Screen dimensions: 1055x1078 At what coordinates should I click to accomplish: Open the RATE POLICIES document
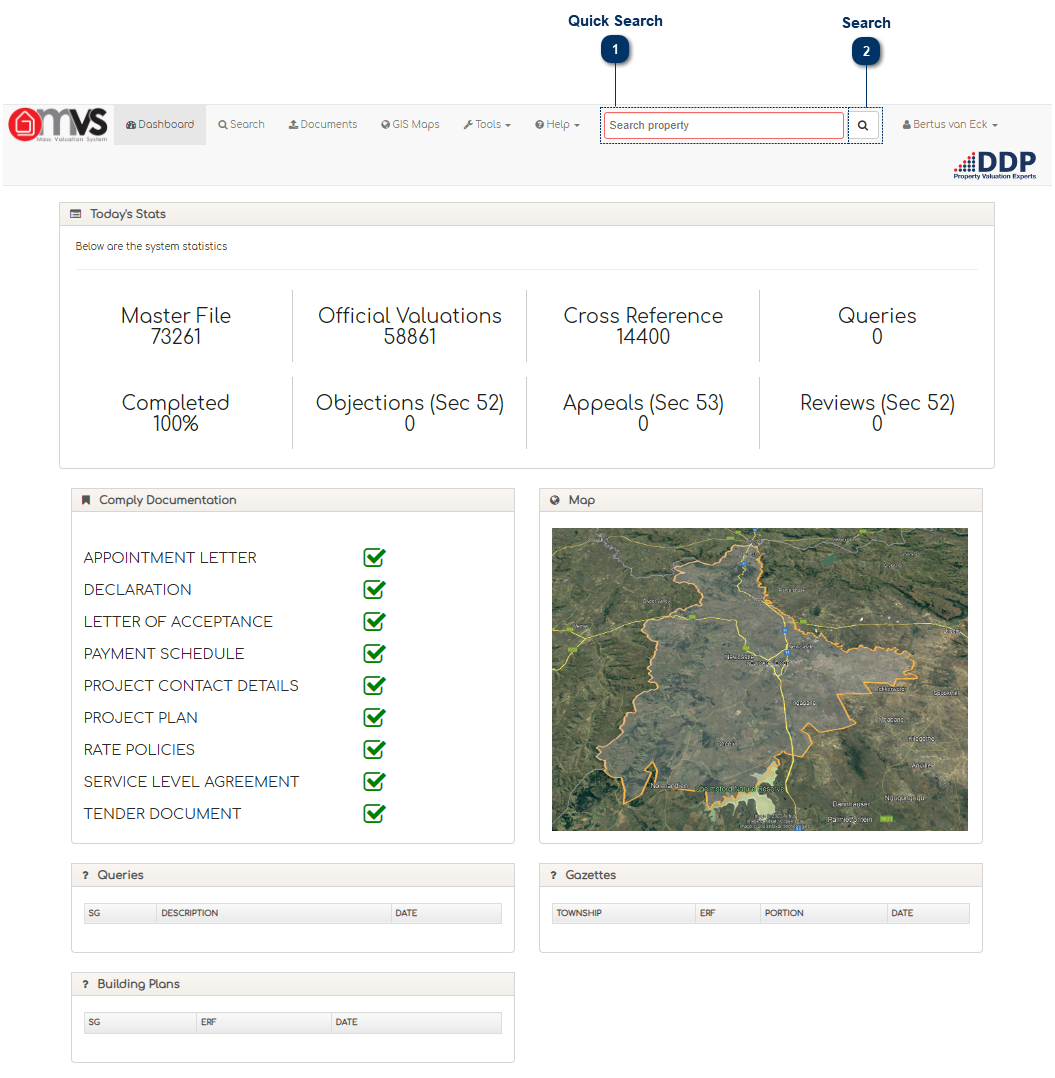point(139,749)
